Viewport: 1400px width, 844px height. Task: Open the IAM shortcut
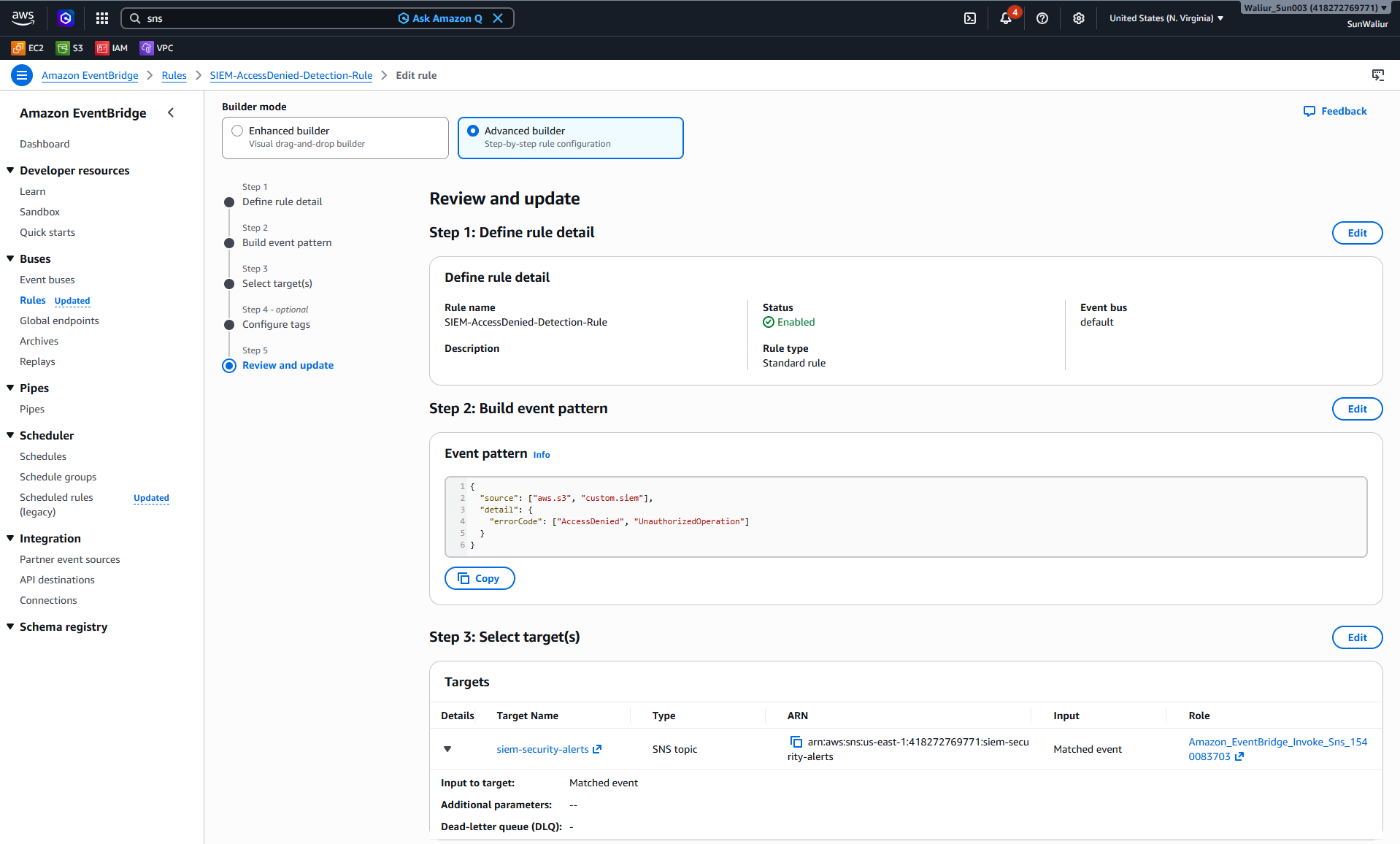pos(112,48)
